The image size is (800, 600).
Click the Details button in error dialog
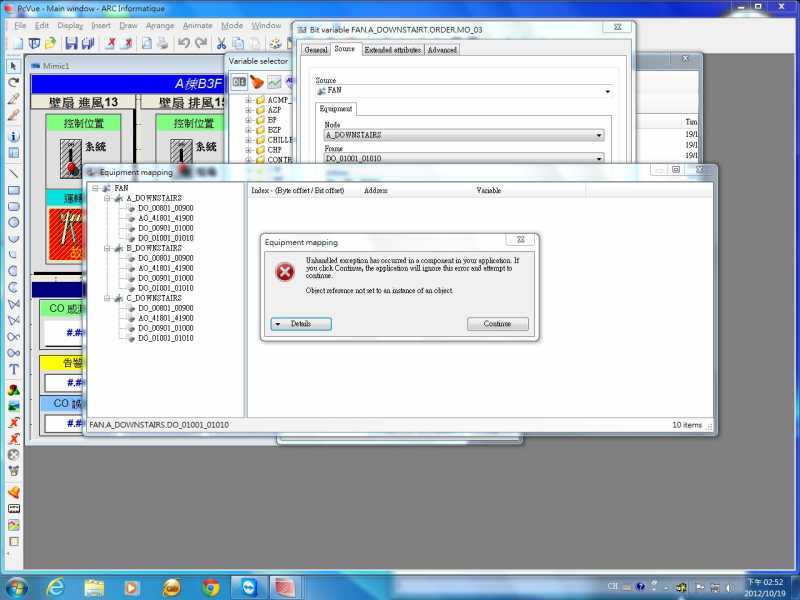301,324
